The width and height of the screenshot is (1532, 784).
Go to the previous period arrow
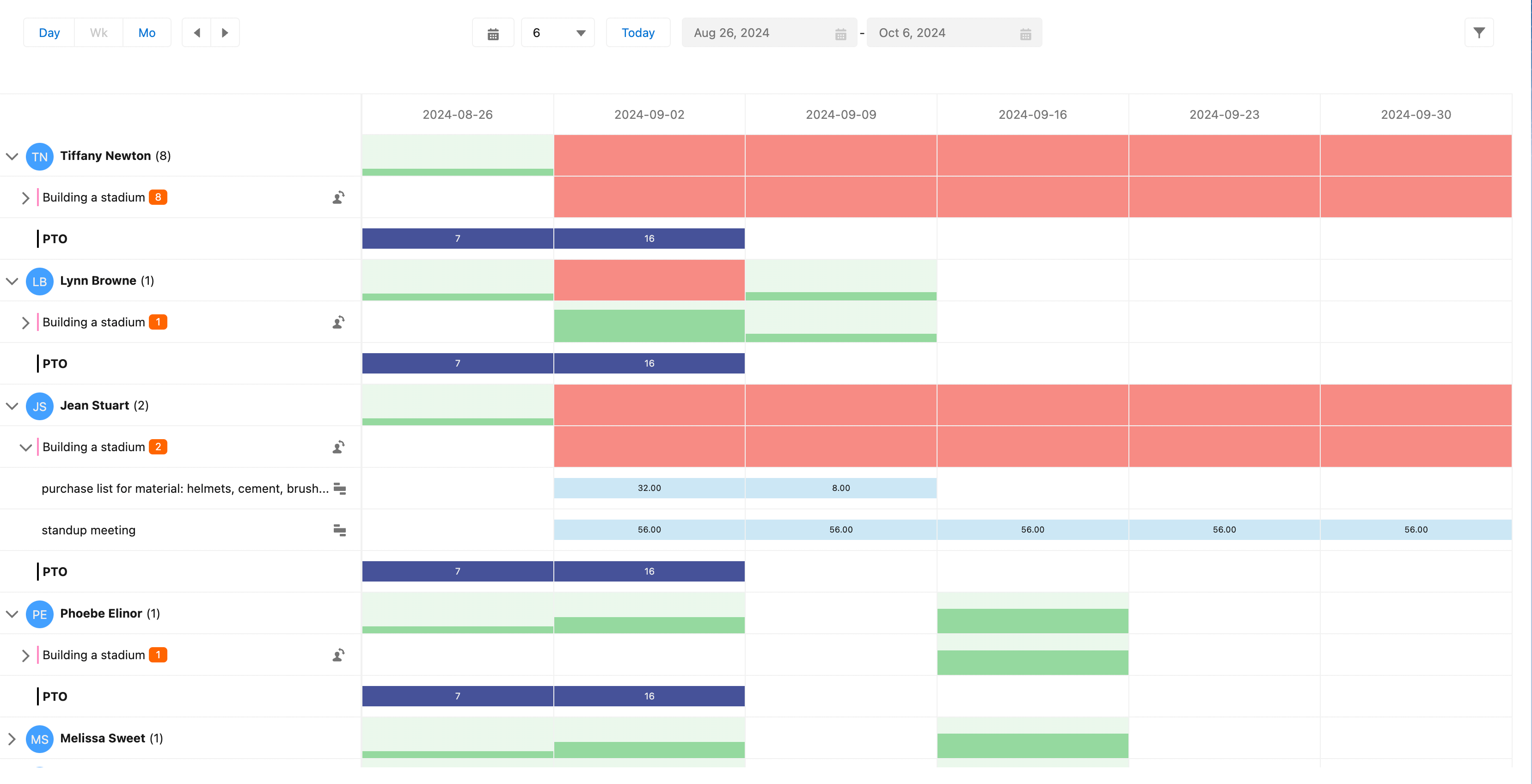[197, 33]
